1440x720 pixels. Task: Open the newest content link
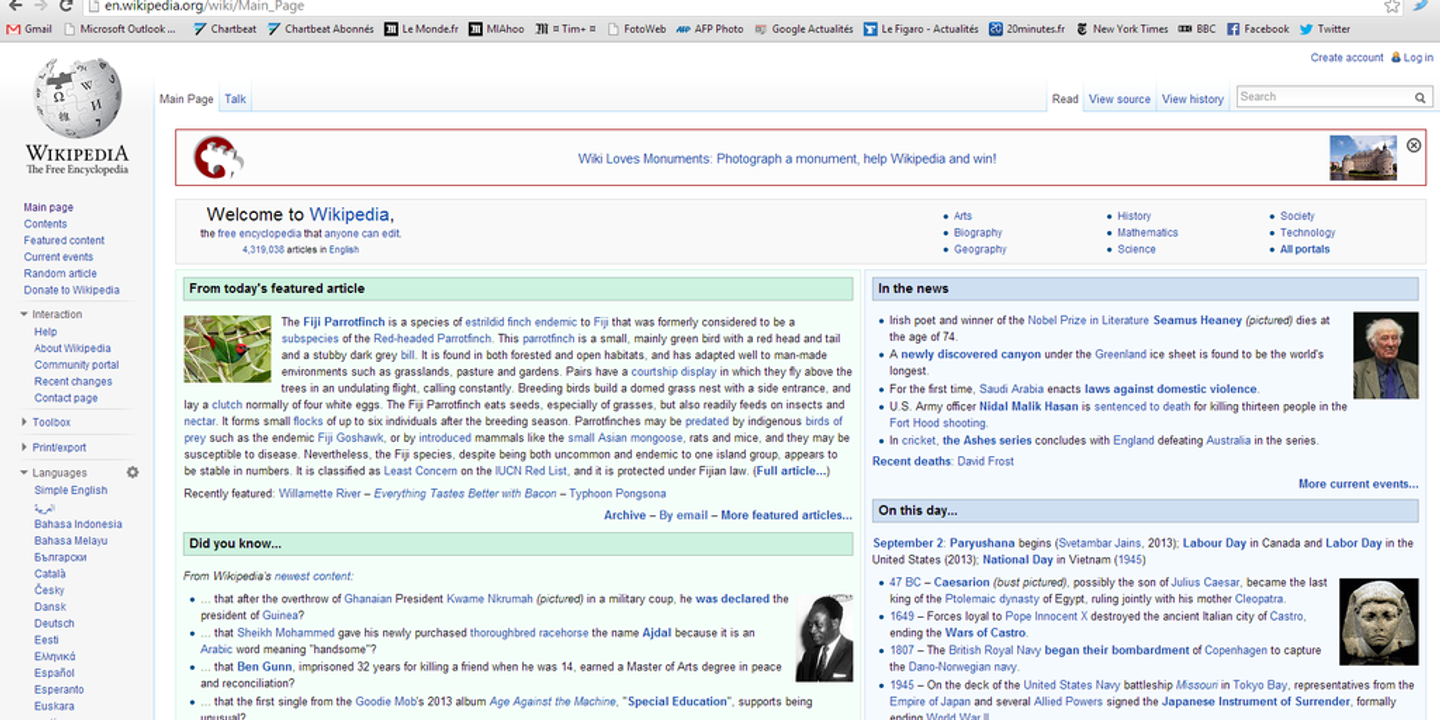[x=314, y=576]
